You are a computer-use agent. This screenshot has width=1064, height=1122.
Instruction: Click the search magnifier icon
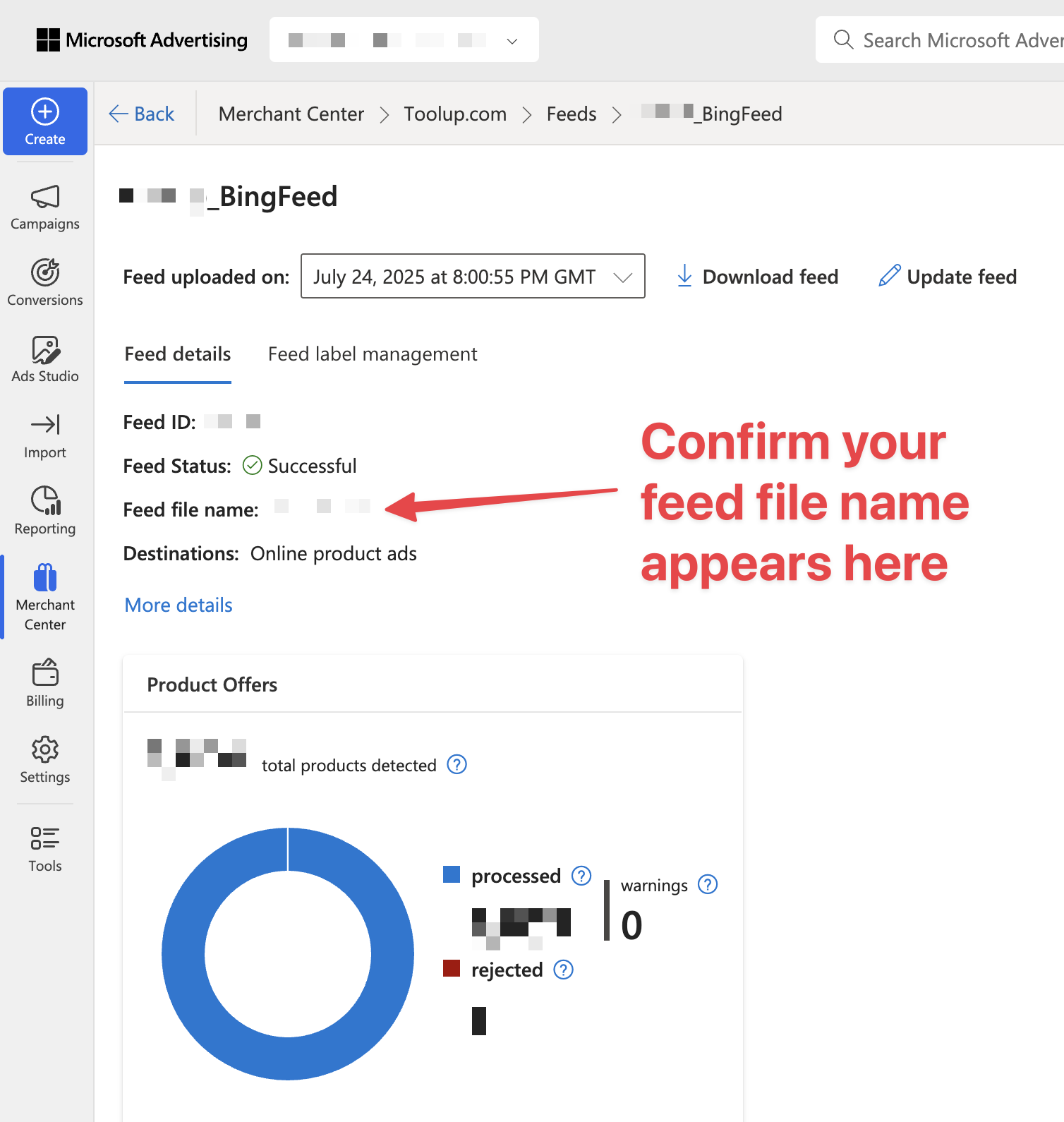coord(843,39)
